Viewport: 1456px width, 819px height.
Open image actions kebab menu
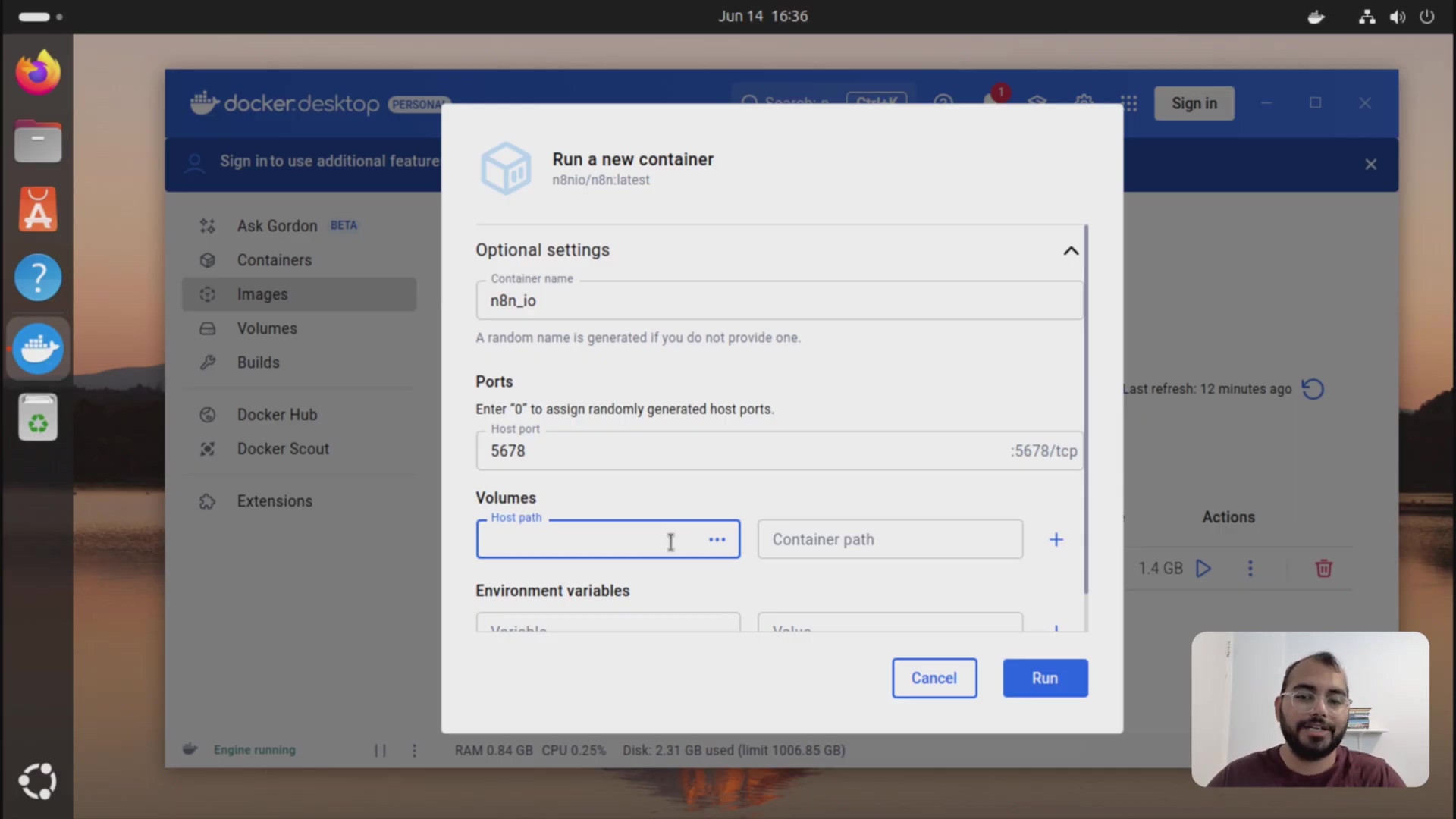coord(1250,568)
